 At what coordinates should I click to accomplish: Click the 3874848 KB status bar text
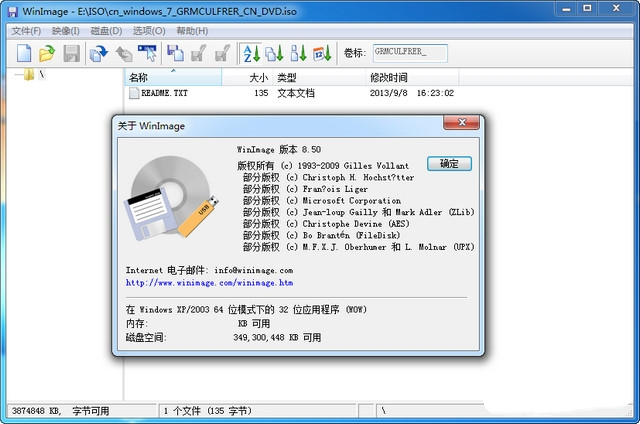pyautogui.click(x=60, y=411)
